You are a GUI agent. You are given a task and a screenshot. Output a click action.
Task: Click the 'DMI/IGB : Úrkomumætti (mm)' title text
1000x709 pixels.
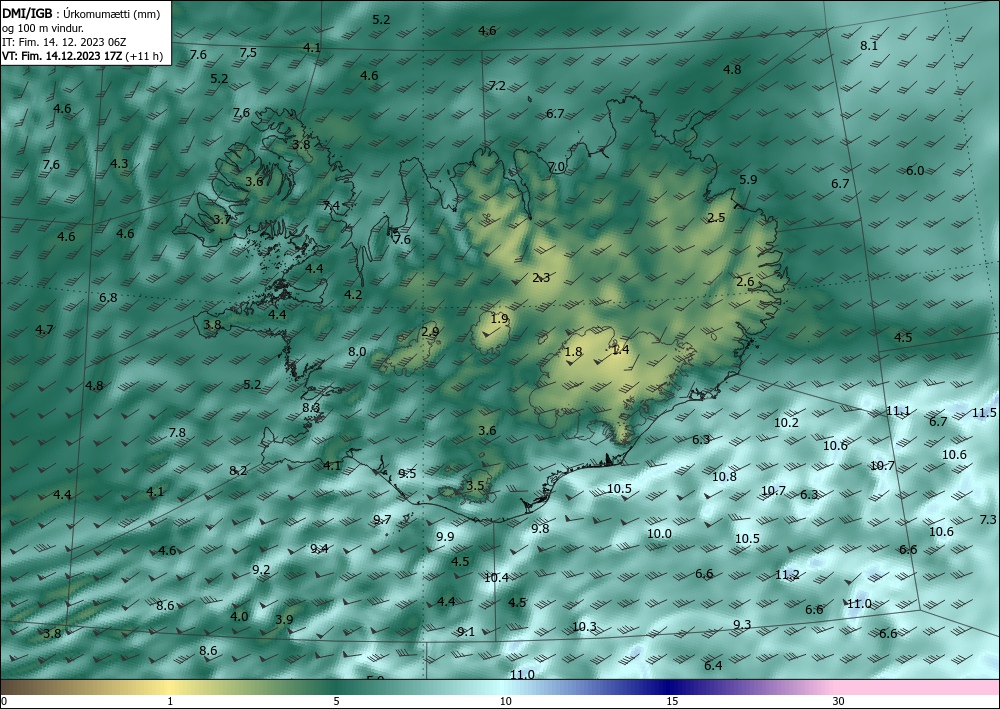click(79, 13)
